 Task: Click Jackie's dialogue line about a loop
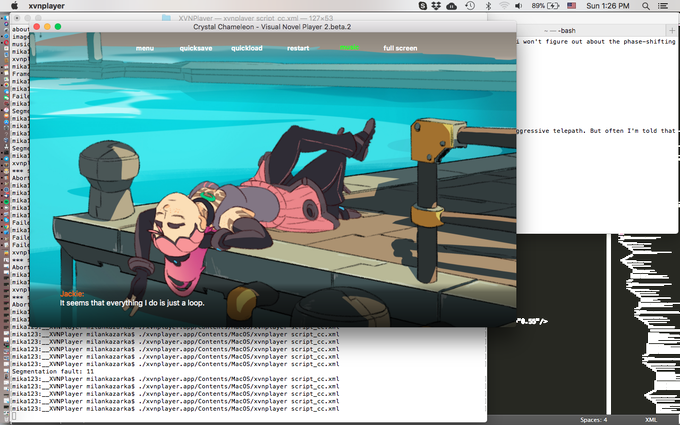pyautogui.click(x=132, y=303)
